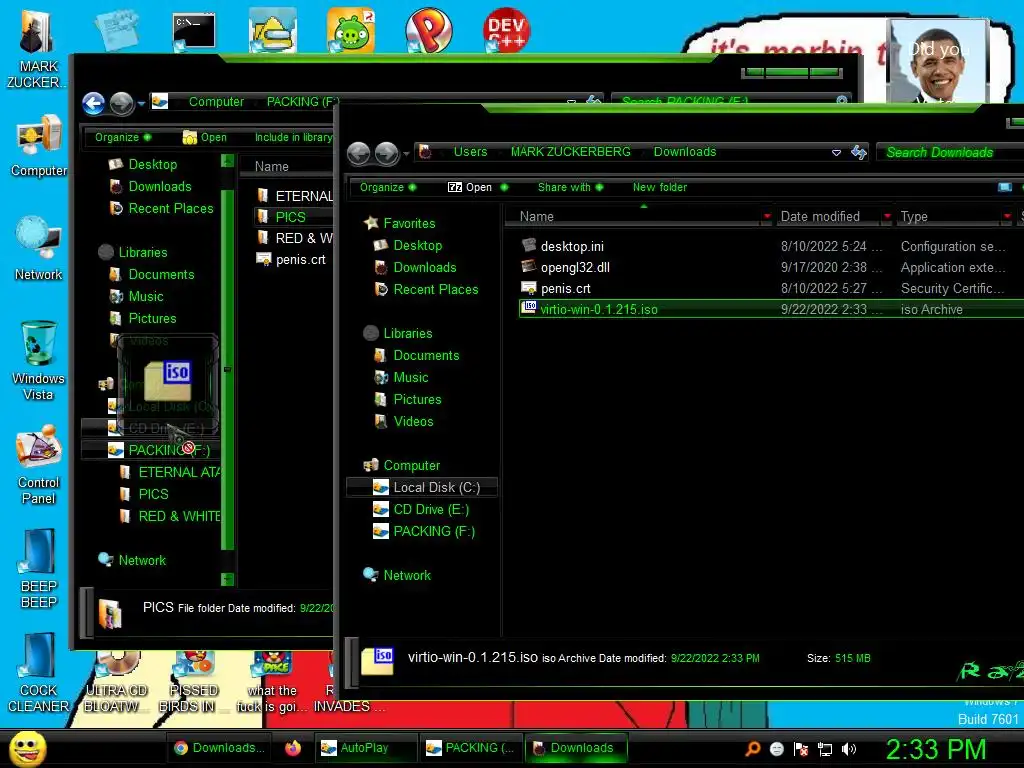
Task: Click MARK ZUCKERBERG breadcrumb segment
Action: click(x=570, y=152)
